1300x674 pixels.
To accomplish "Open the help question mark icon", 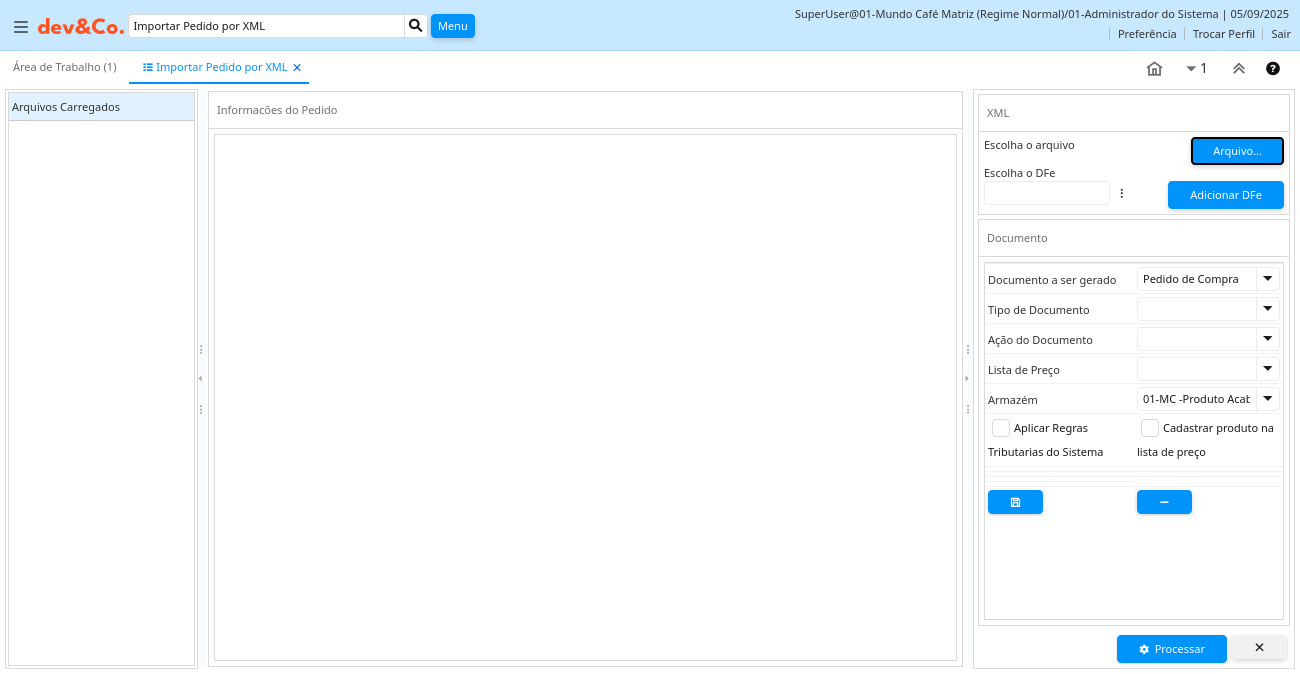I will (x=1272, y=69).
